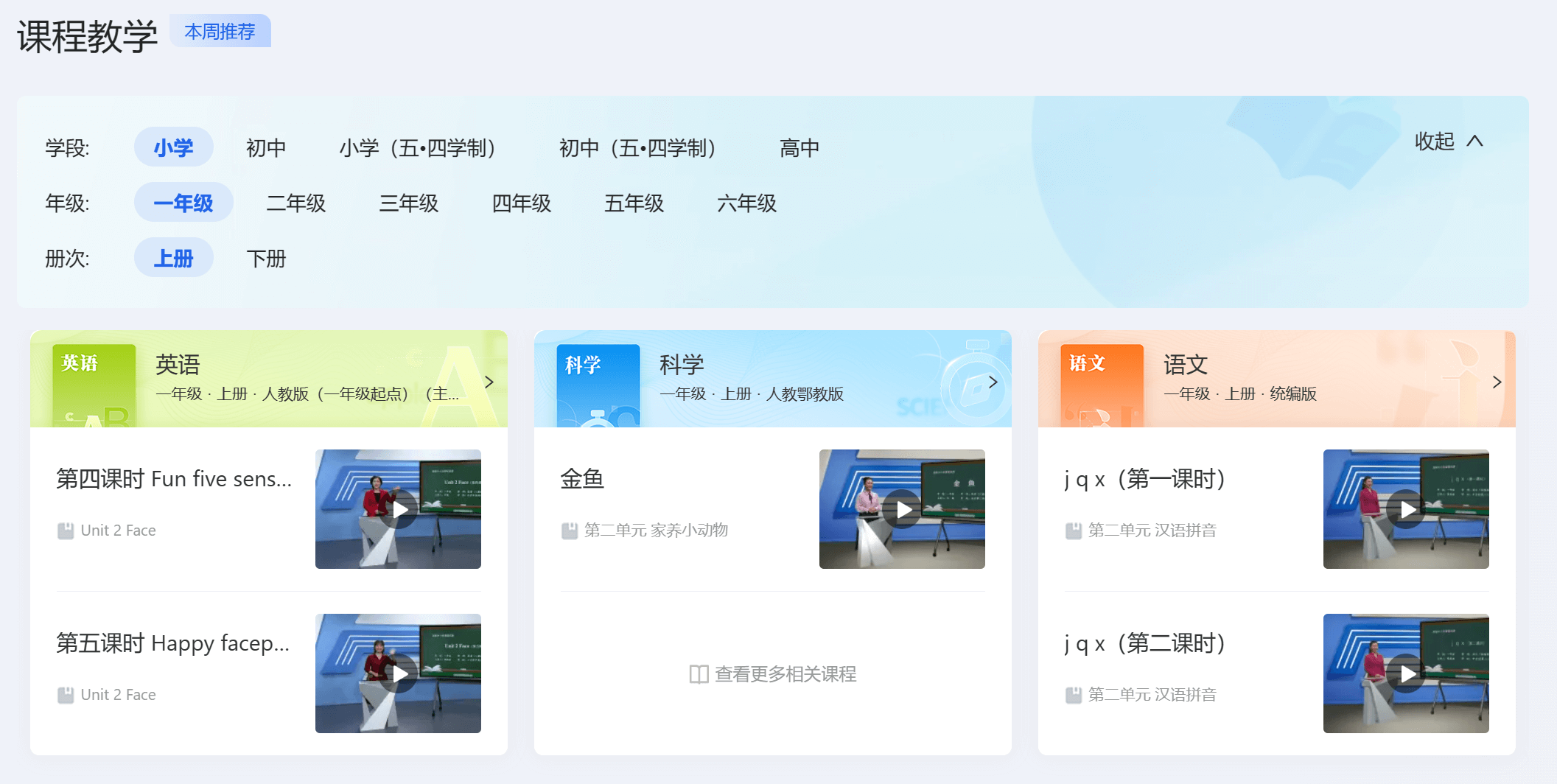Screen dimensions: 1557x784
Task: Select 高中 stage option
Action: click(x=800, y=147)
